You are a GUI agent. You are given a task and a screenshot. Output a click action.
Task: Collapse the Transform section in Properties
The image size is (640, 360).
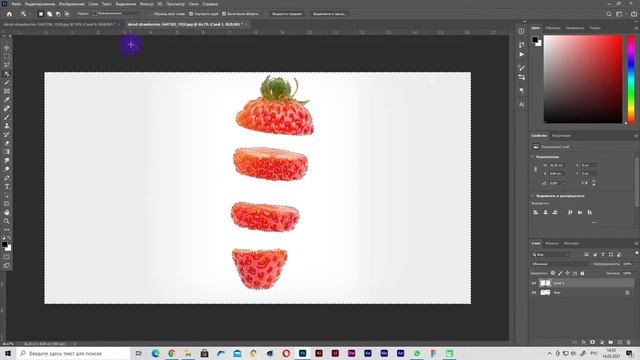pyautogui.click(x=532, y=157)
